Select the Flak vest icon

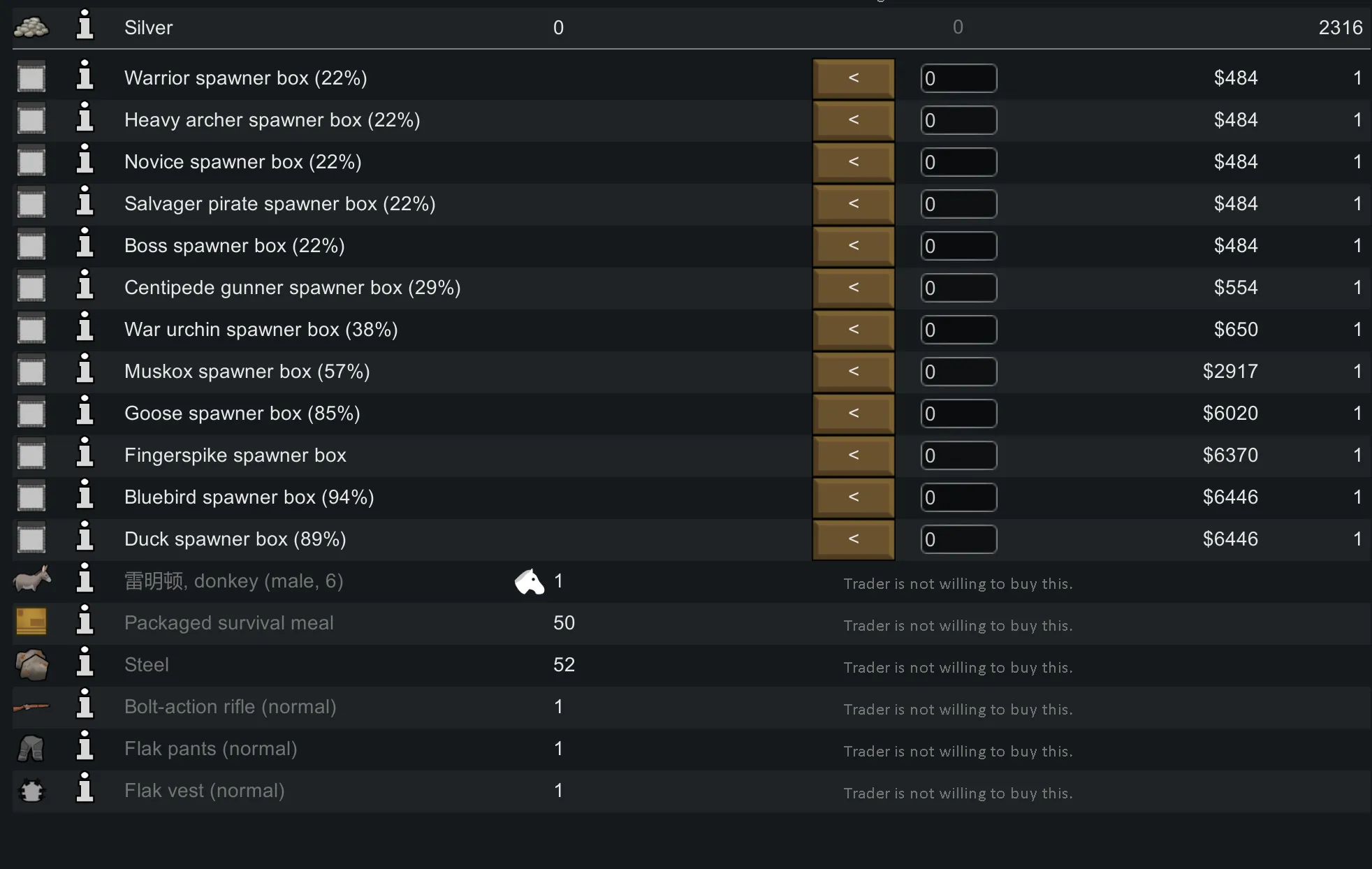(x=31, y=791)
